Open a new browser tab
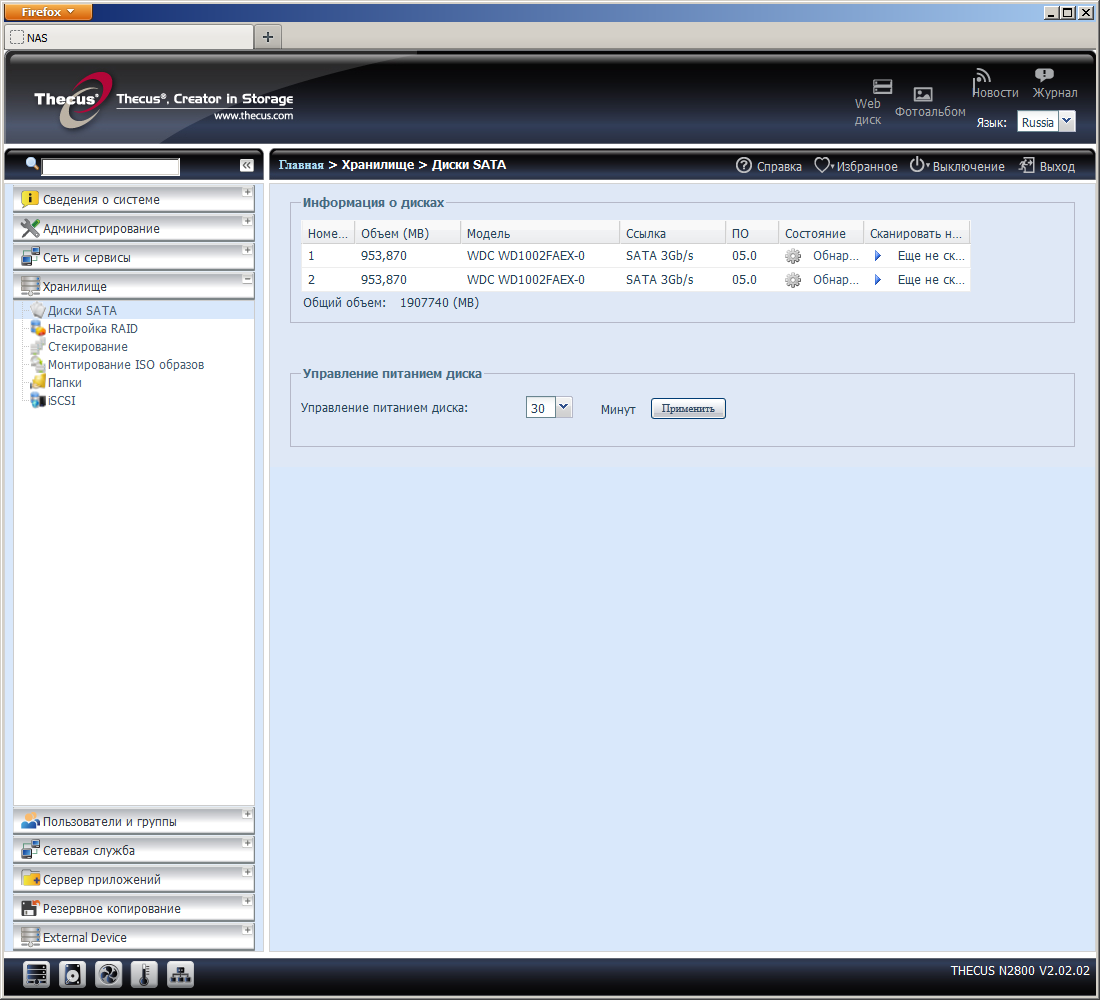 268,37
